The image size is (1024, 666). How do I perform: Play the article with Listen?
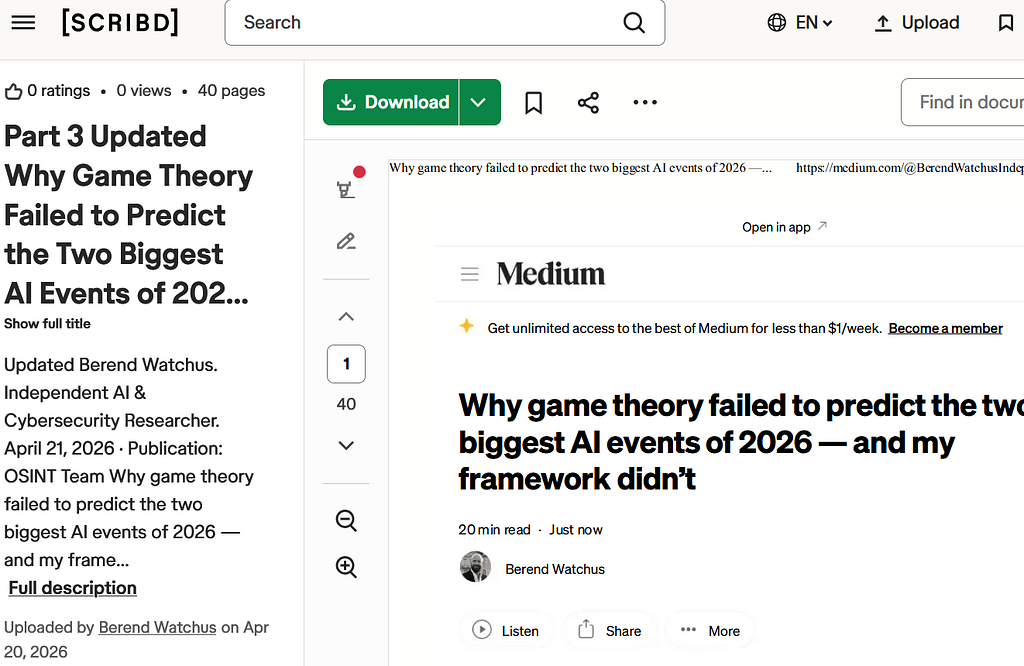tap(506, 630)
